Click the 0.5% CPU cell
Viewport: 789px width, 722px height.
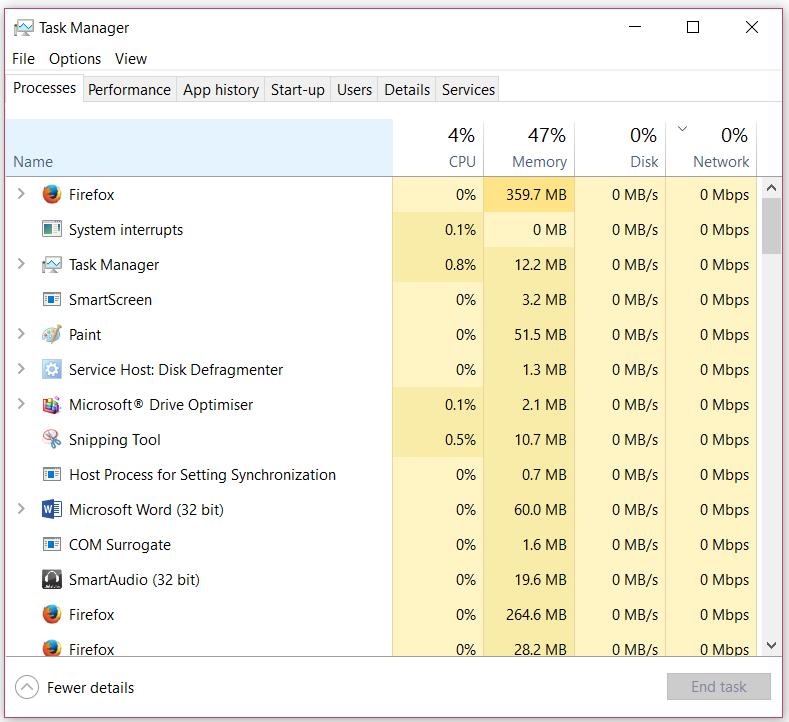click(x=438, y=440)
